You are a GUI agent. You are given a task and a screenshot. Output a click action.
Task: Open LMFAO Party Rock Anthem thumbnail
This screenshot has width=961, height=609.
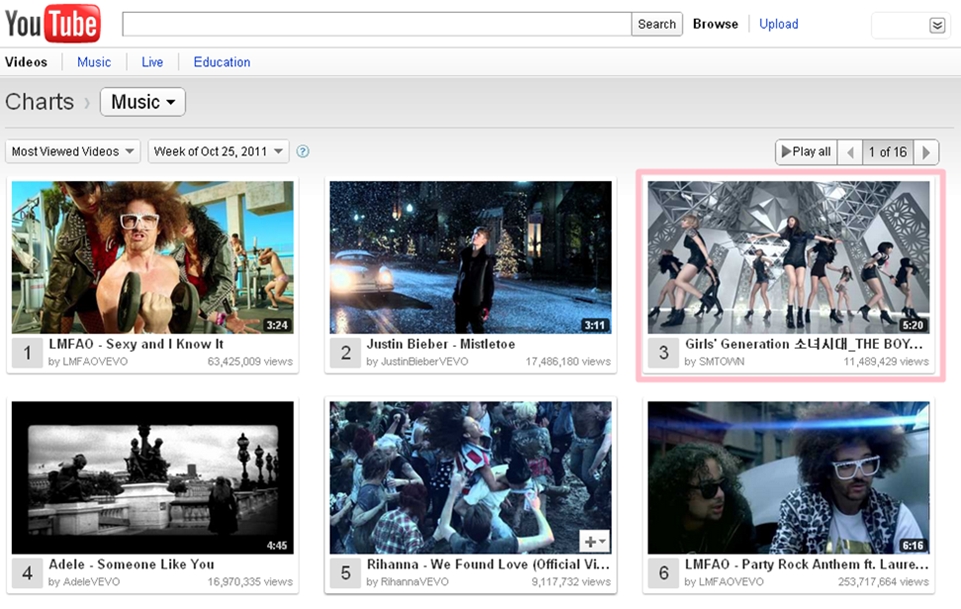click(789, 478)
